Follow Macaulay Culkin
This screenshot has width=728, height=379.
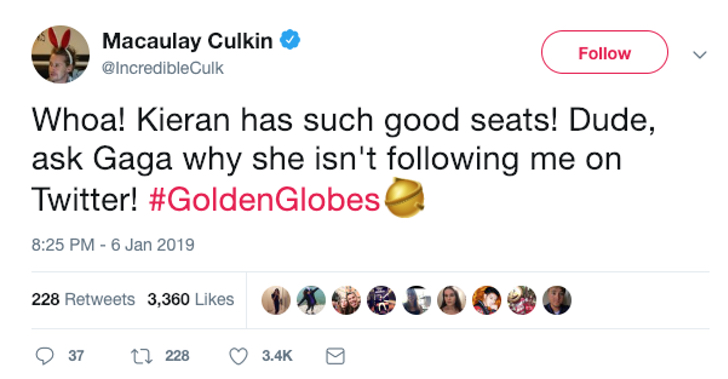pos(604,52)
